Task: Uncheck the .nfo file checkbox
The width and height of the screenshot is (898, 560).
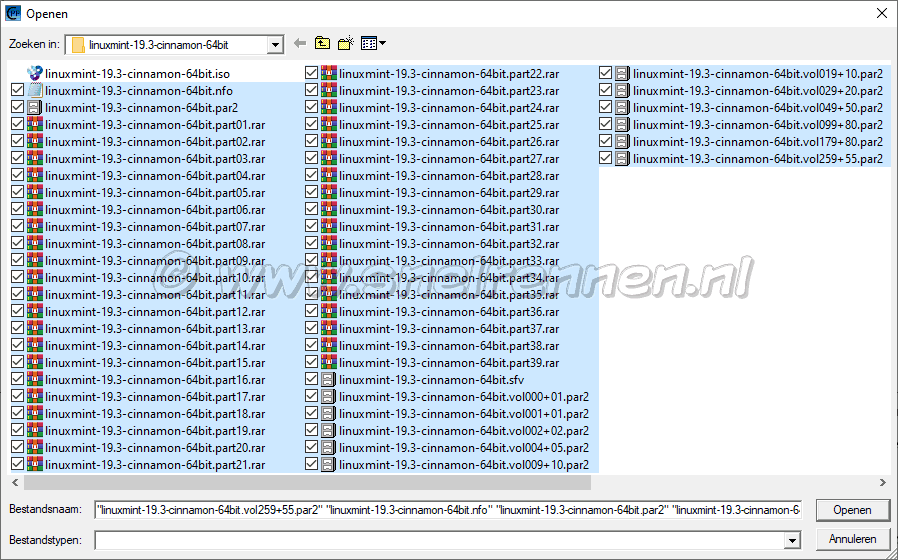Action: (17, 90)
